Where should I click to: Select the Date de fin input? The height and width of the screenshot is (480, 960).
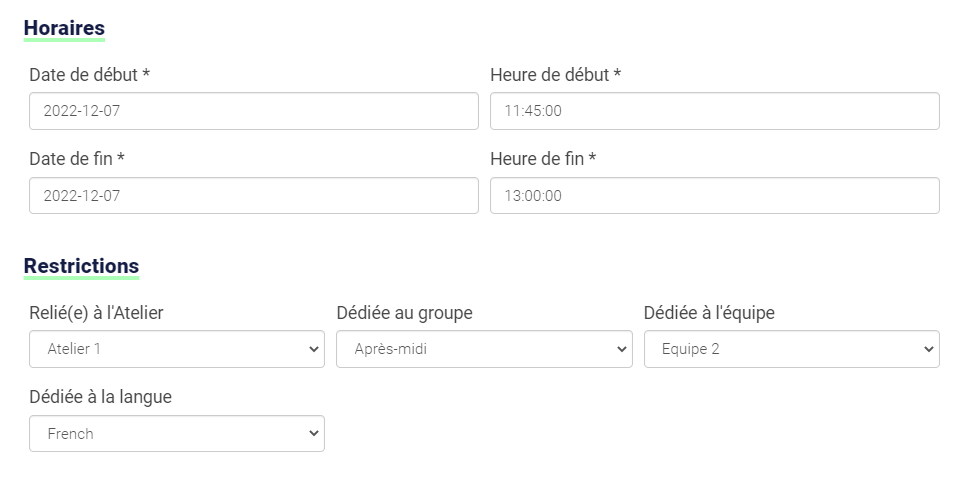point(254,196)
